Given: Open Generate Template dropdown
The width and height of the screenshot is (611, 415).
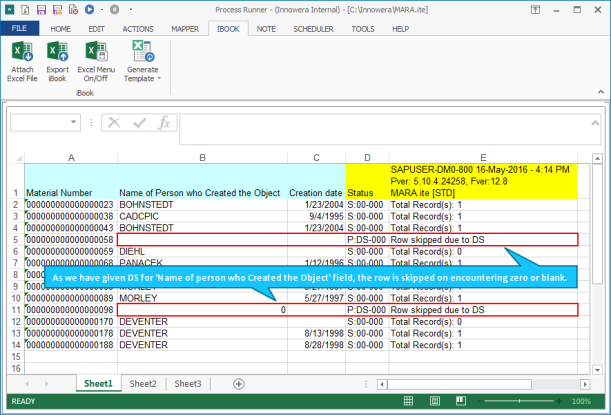Looking at the screenshot, I should pos(143,61).
